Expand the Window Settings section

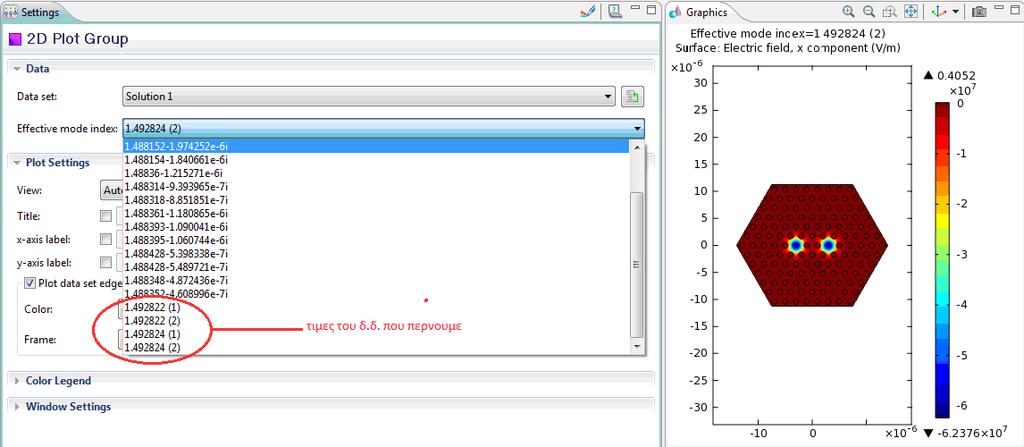18,406
